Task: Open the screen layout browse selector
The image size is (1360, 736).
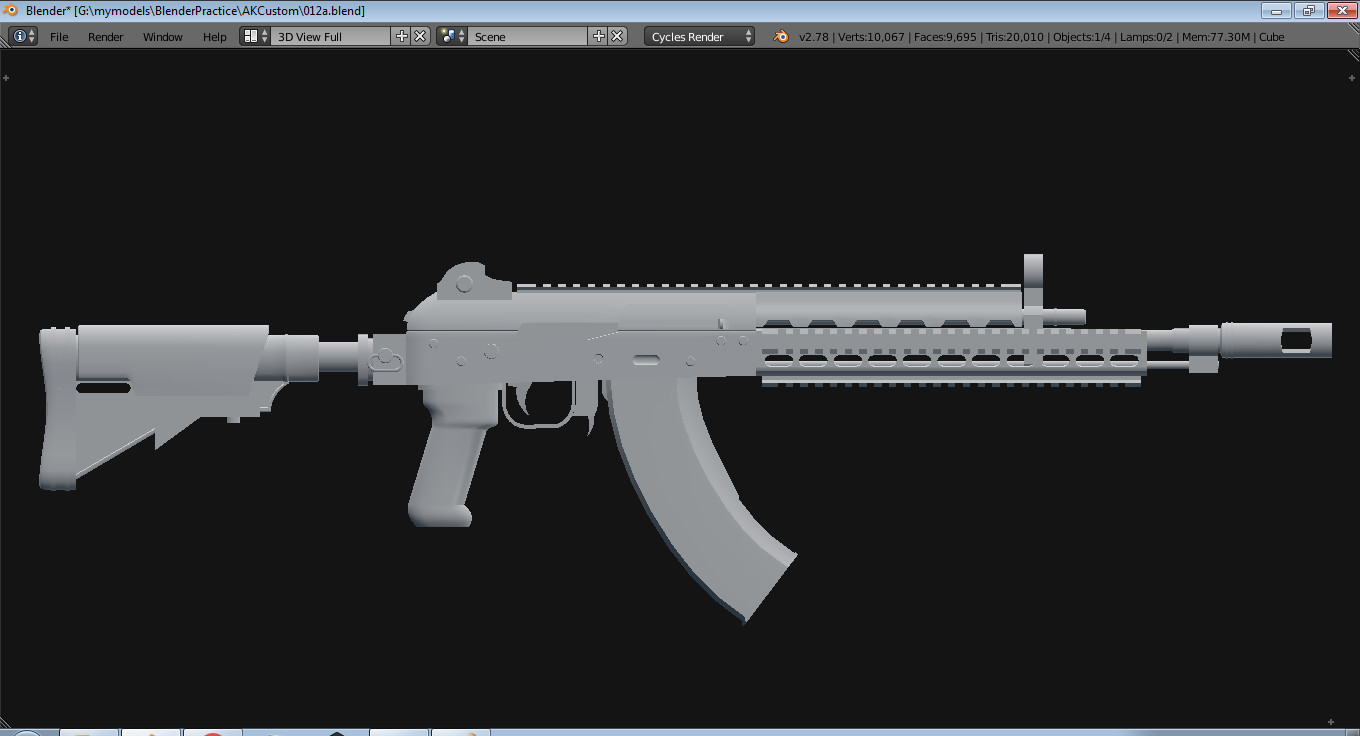Action: click(255, 36)
